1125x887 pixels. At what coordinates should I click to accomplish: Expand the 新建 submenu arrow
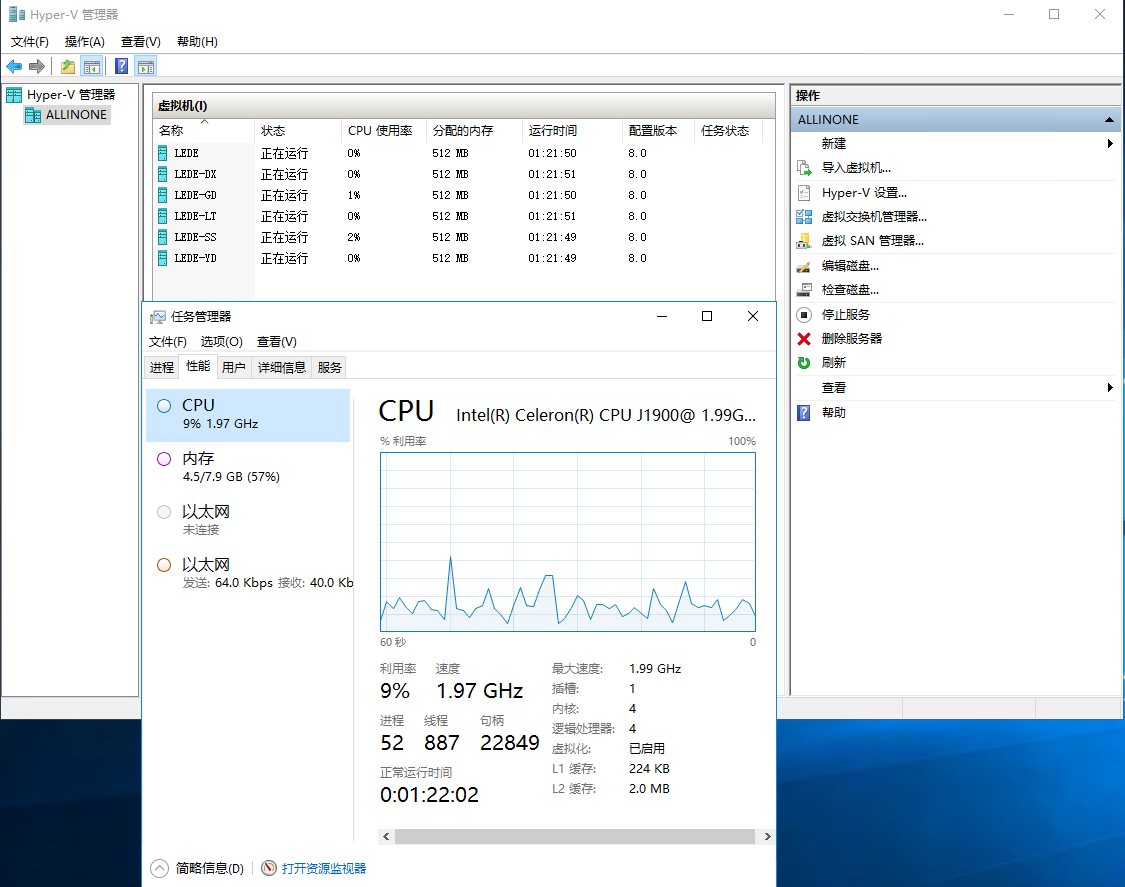(x=1110, y=144)
